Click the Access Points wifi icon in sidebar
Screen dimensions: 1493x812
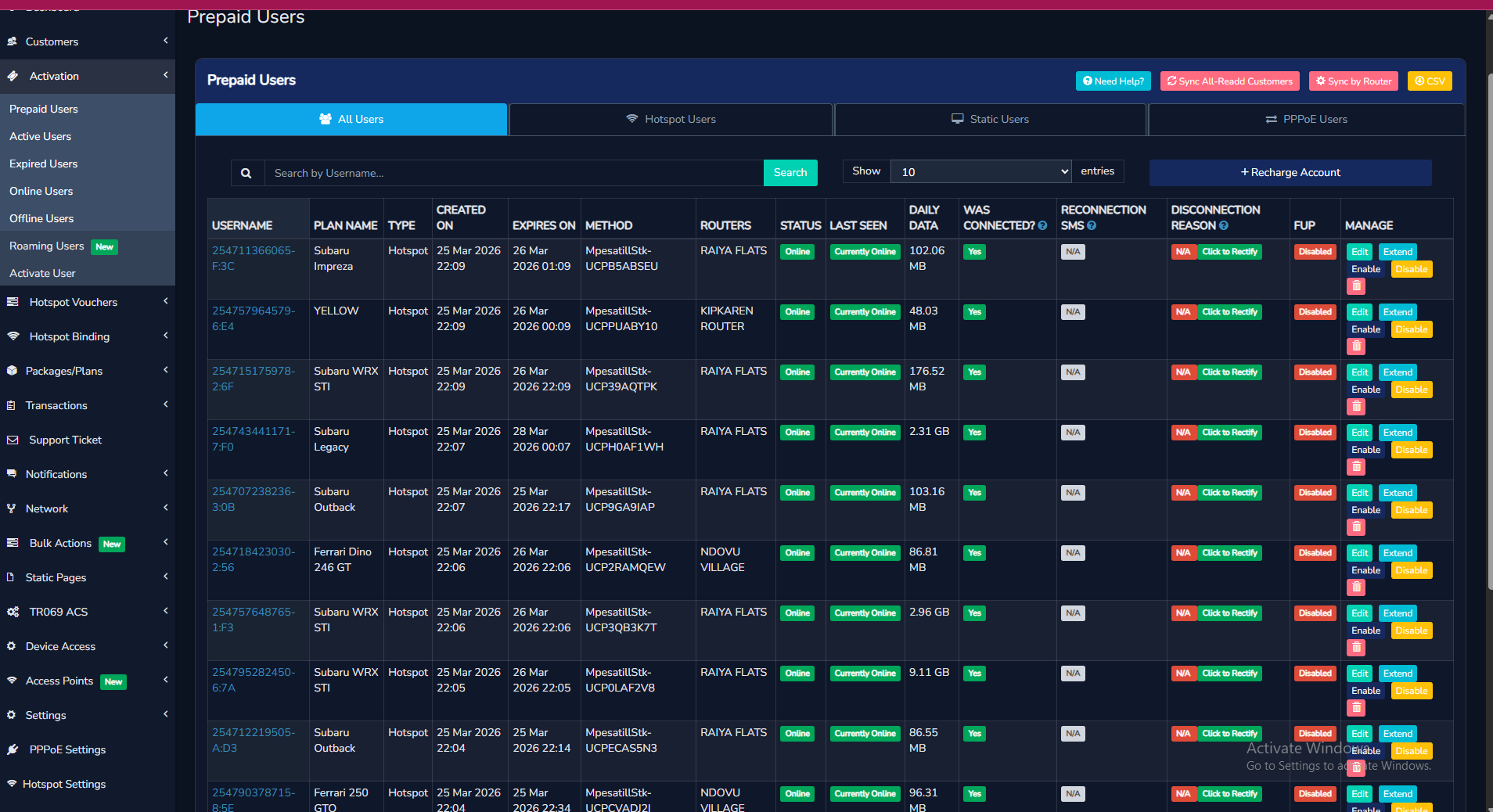(13, 680)
